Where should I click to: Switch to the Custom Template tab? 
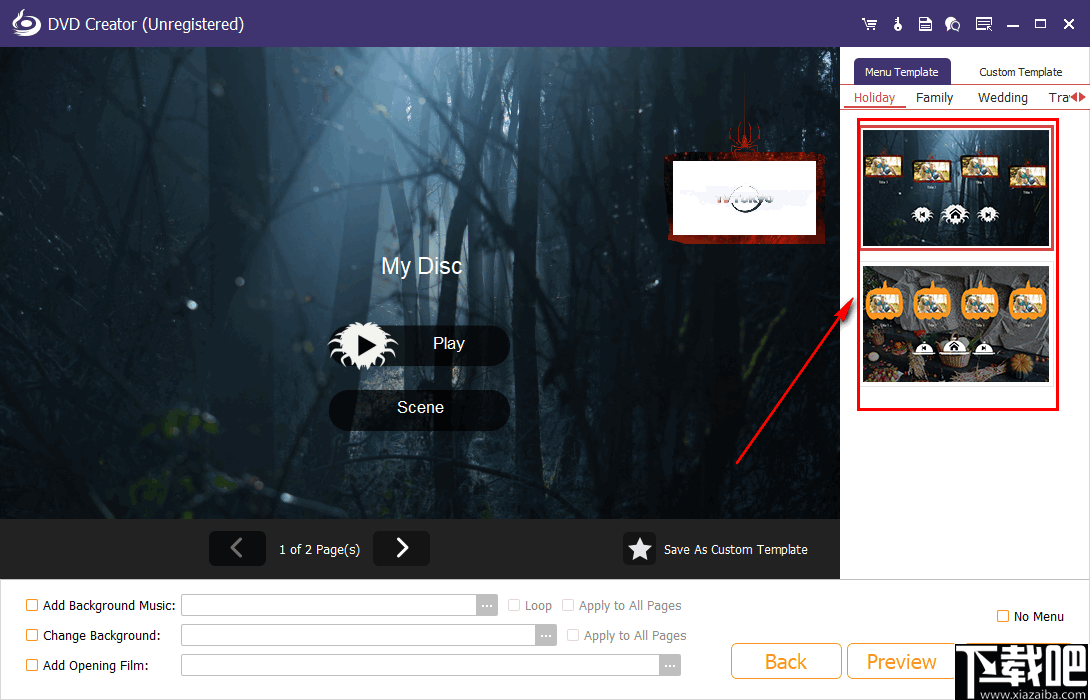(1020, 71)
